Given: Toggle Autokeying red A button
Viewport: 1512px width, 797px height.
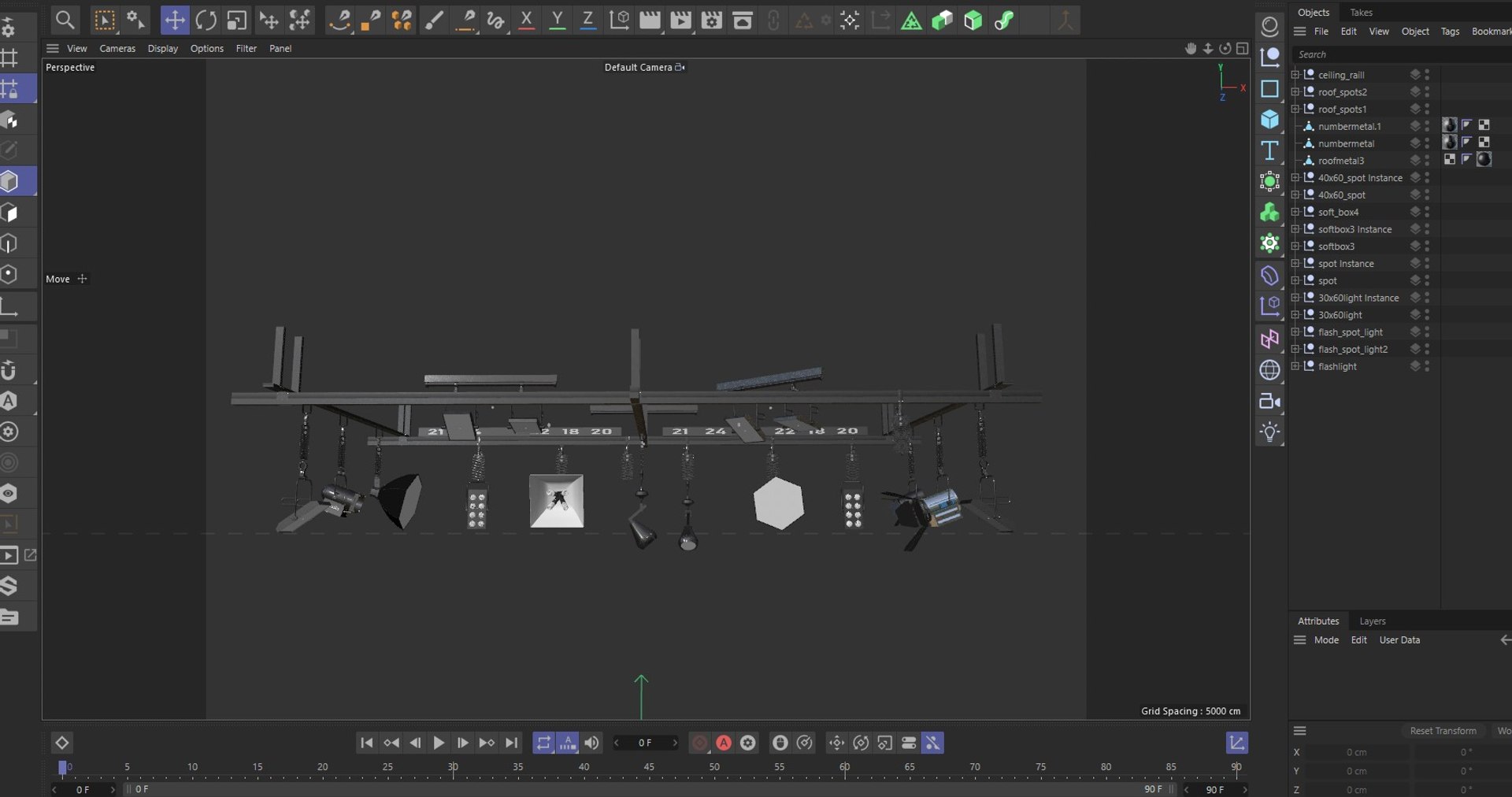Looking at the screenshot, I should (x=724, y=743).
